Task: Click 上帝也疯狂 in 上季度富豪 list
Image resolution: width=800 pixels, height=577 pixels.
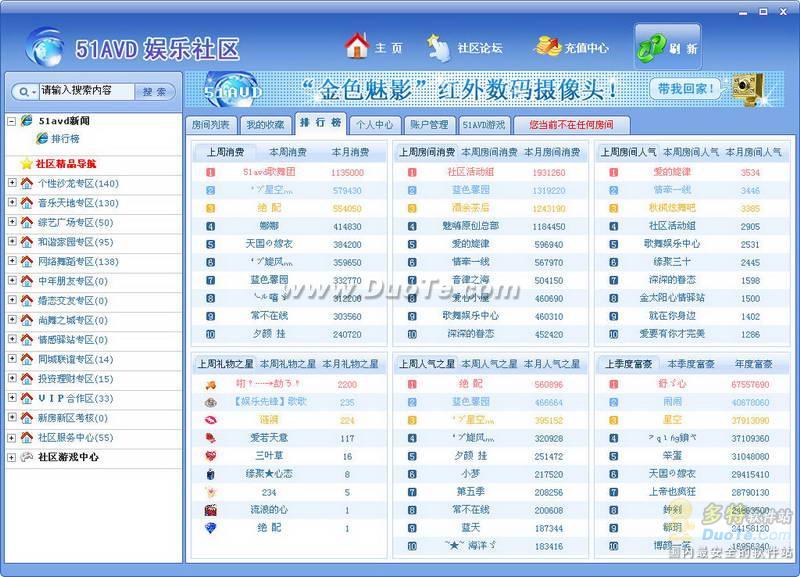Action: 672,492
